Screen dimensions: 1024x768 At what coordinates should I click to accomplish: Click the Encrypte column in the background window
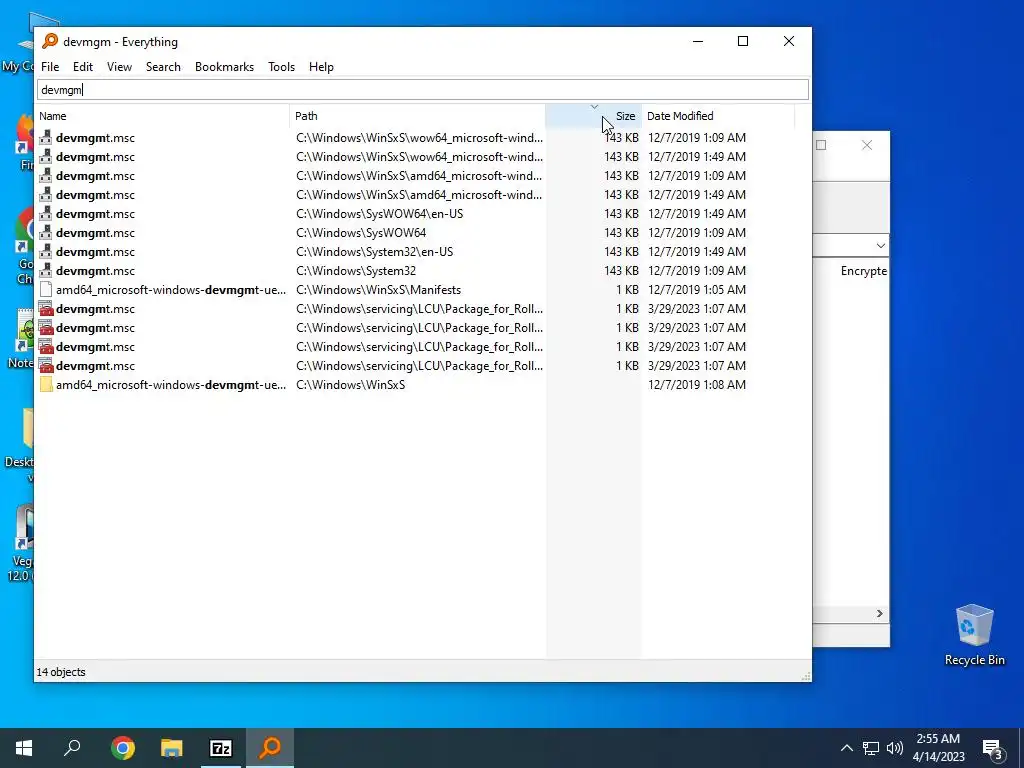point(863,271)
